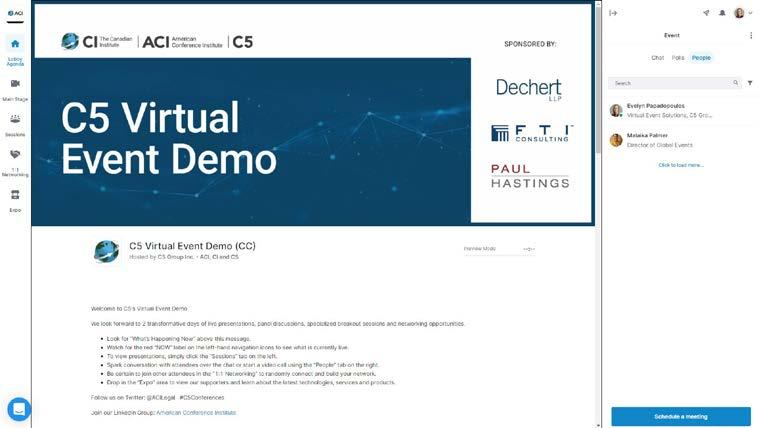Image resolution: width=759 pixels, height=428 pixels.
Task: Open 1:1 Networking handshake icon
Action: pyautogui.click(x=15, y=154)
